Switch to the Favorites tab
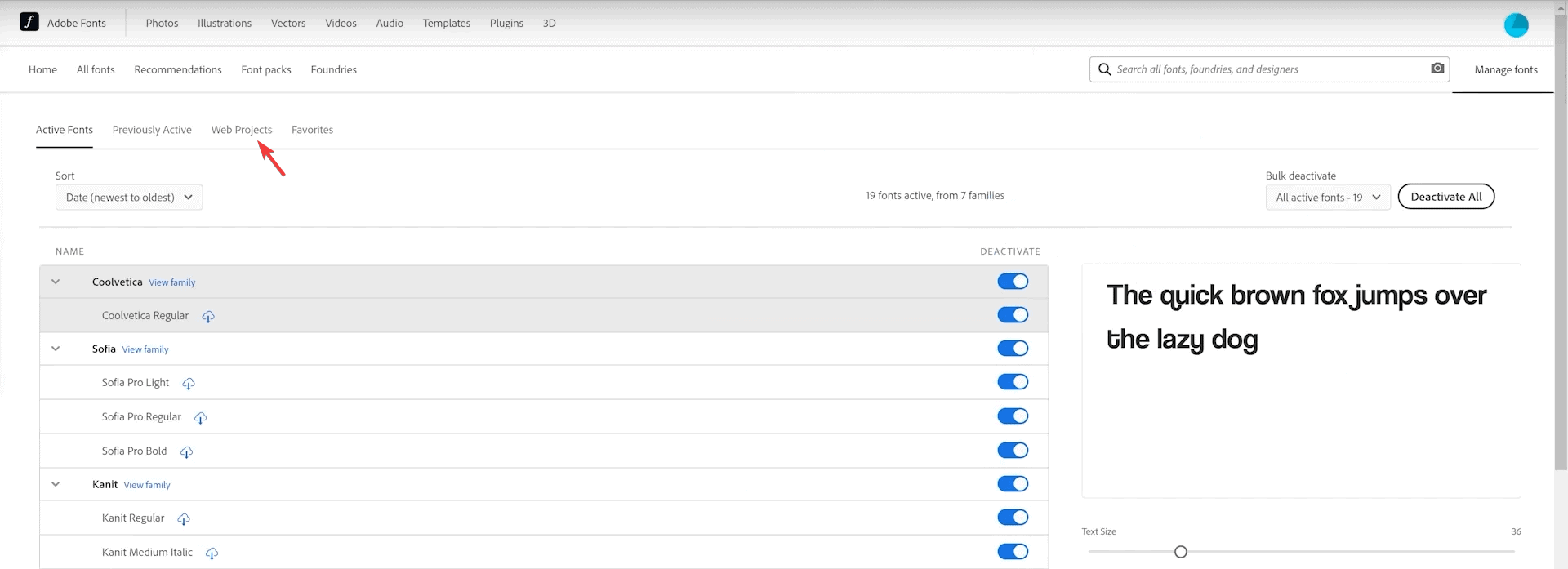Image resolution: width=1568 pixels, height=569 pixels. coord(312,130)
